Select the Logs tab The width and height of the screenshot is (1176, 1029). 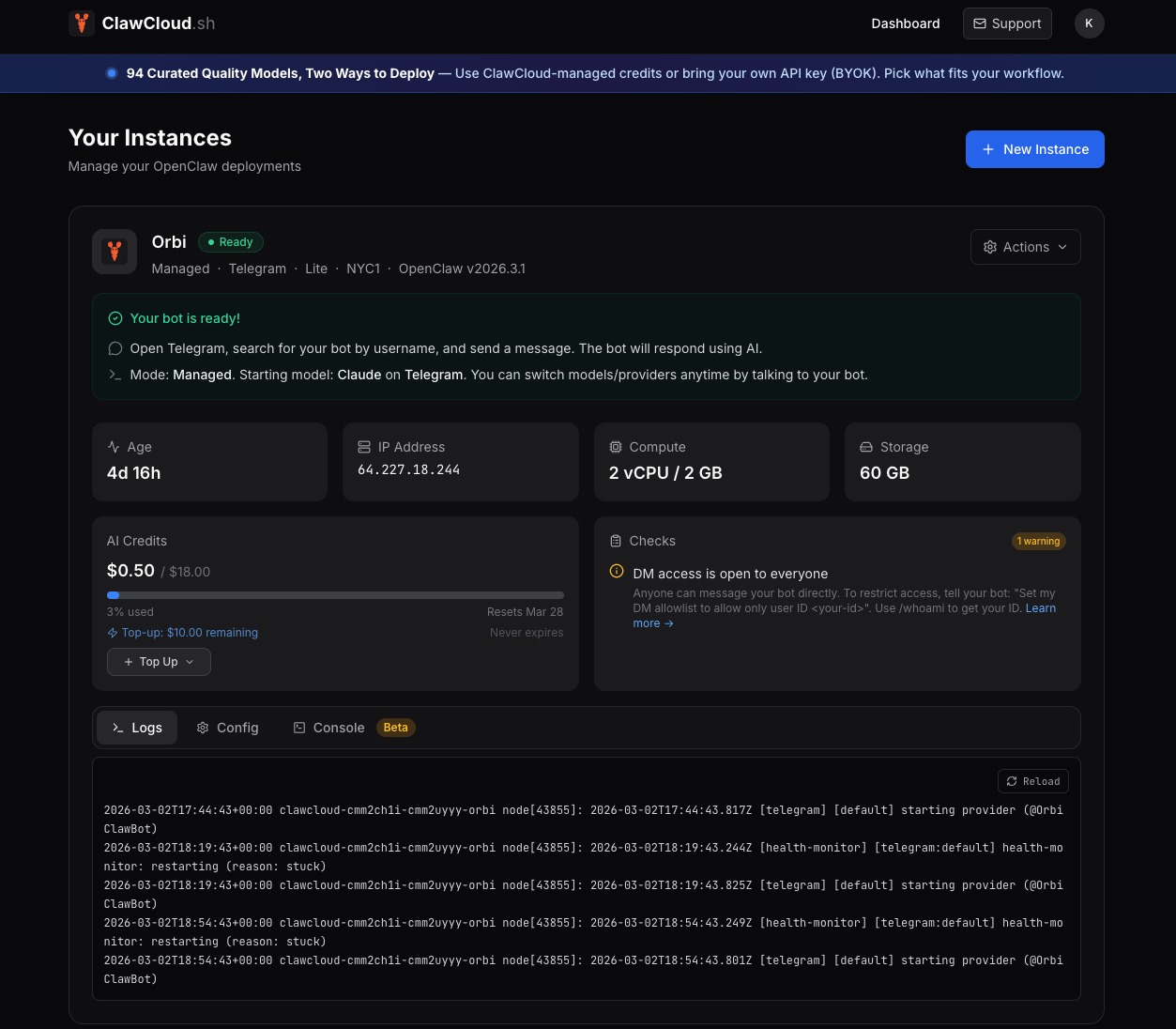[x=137, y=728]
